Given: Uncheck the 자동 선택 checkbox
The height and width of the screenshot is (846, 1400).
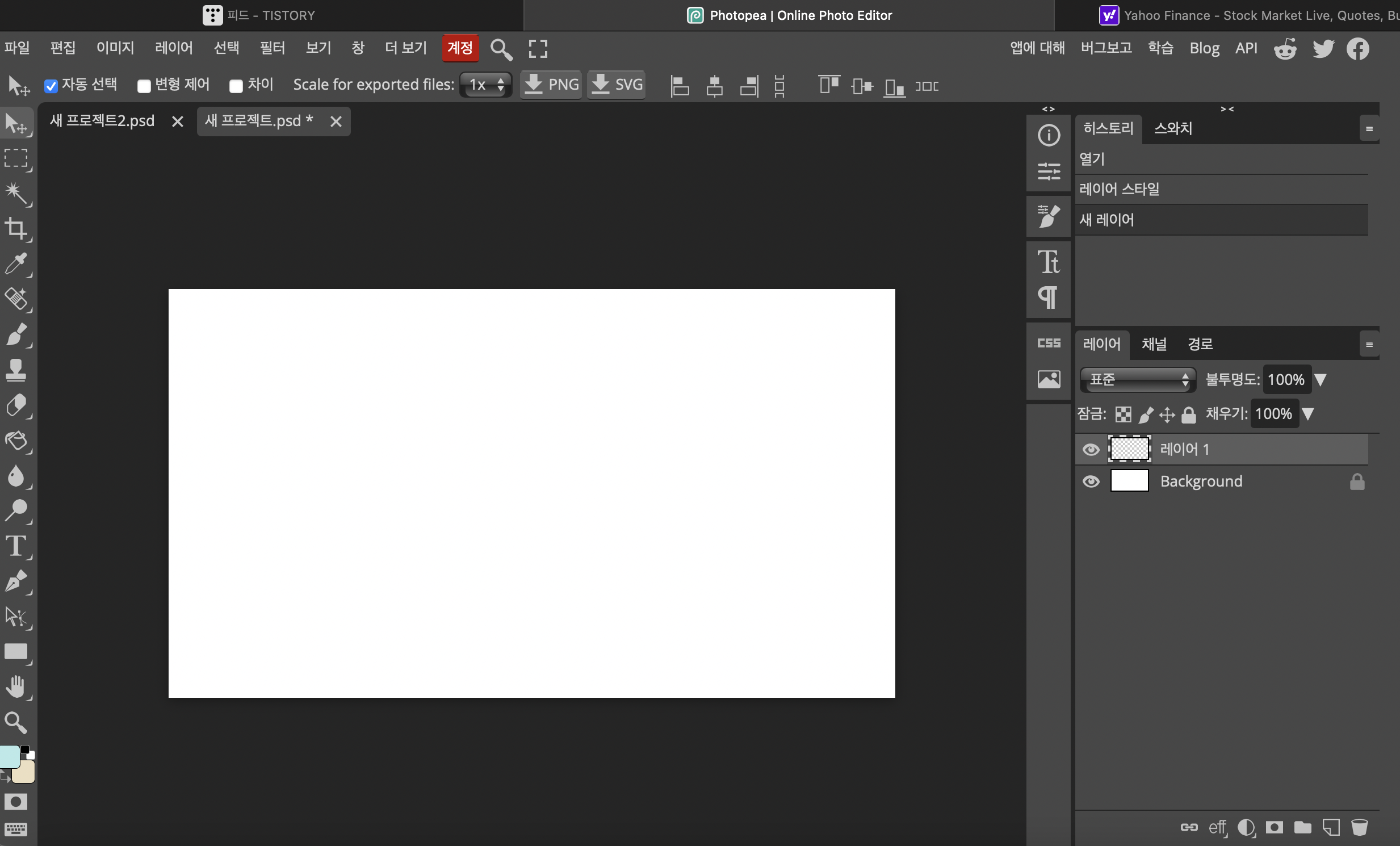Looking at the screenshot, I should tap(51, 86).
